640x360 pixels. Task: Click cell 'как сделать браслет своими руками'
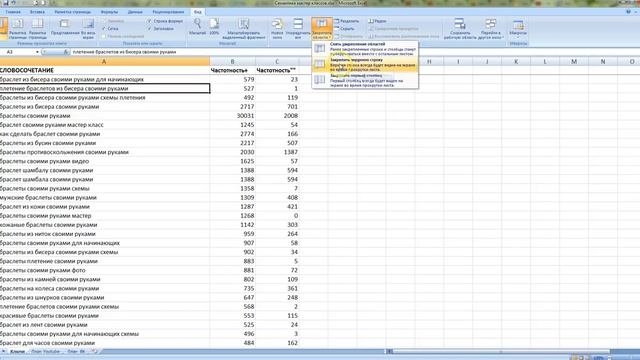click(x=105, y=134)
